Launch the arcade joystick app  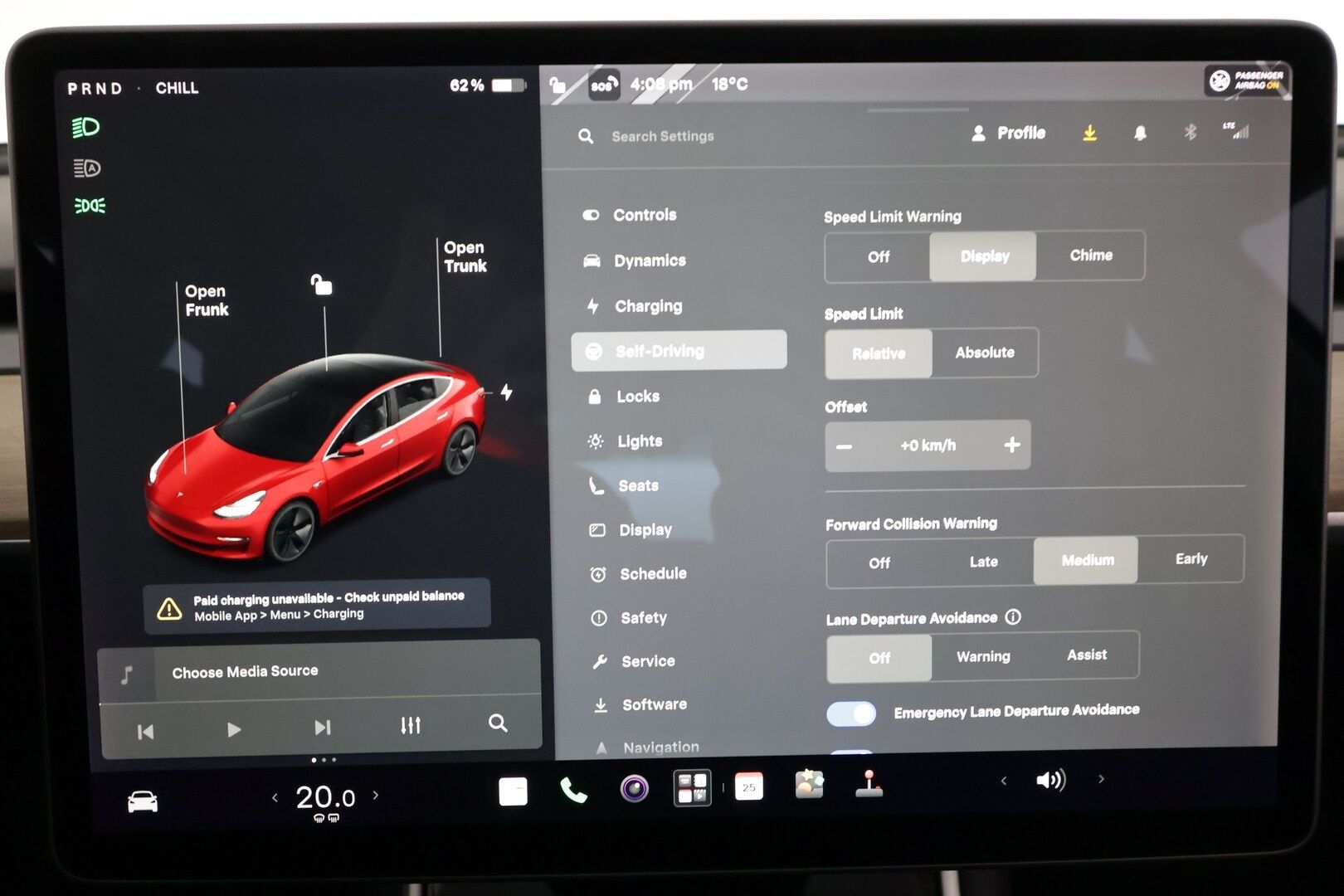pyautogui.click(x=869, y=784)
